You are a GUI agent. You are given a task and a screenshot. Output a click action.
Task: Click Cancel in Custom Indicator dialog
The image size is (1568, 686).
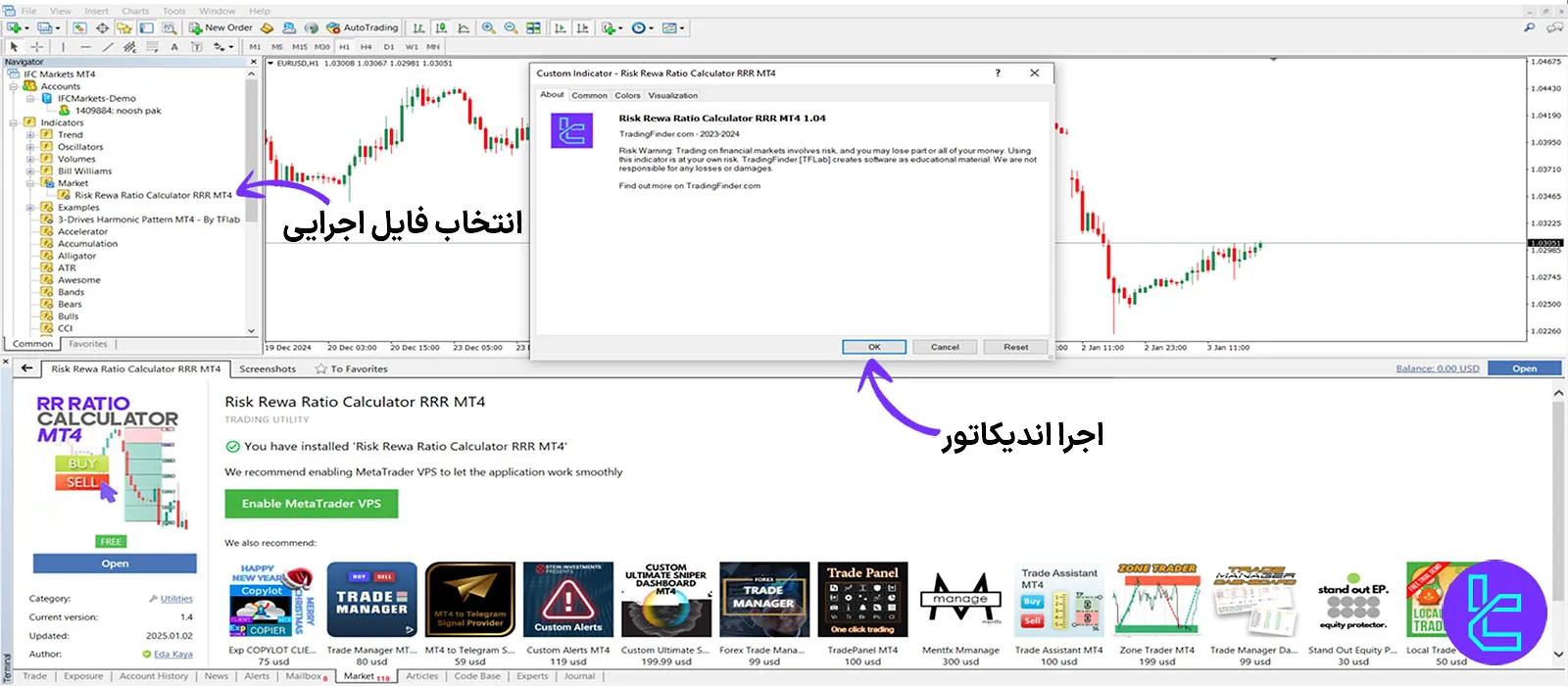pos(945,347)
